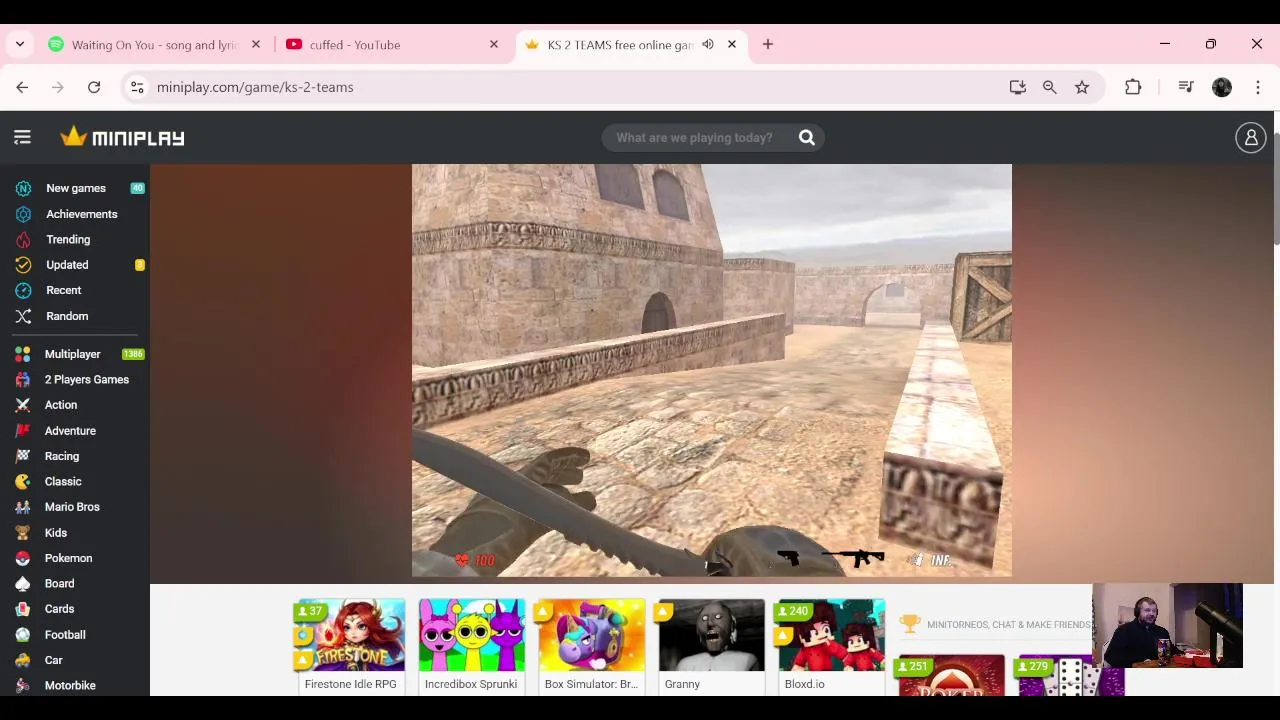Open Car games category link
The width and height of the screenshot is (1280, 720).
[x=53, y=660]
